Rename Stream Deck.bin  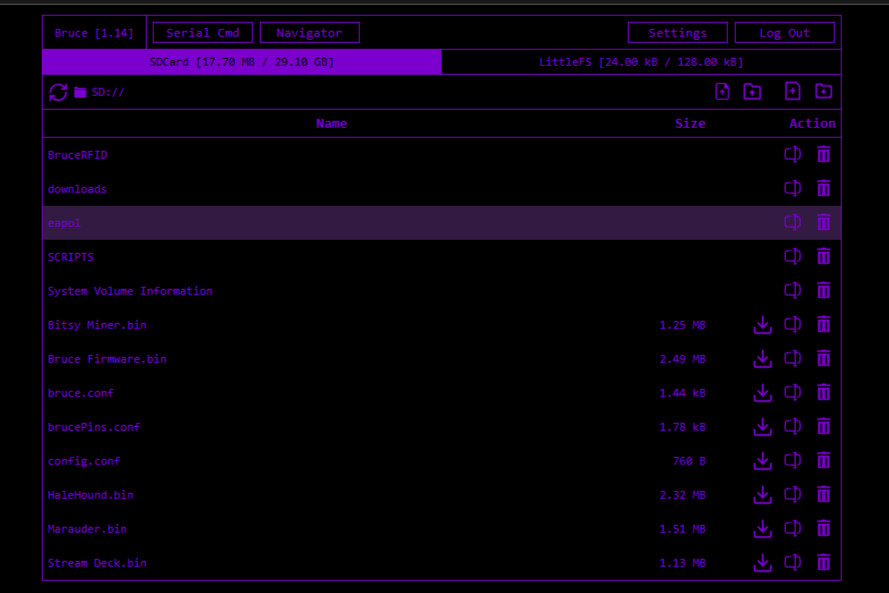coord(793,562)
